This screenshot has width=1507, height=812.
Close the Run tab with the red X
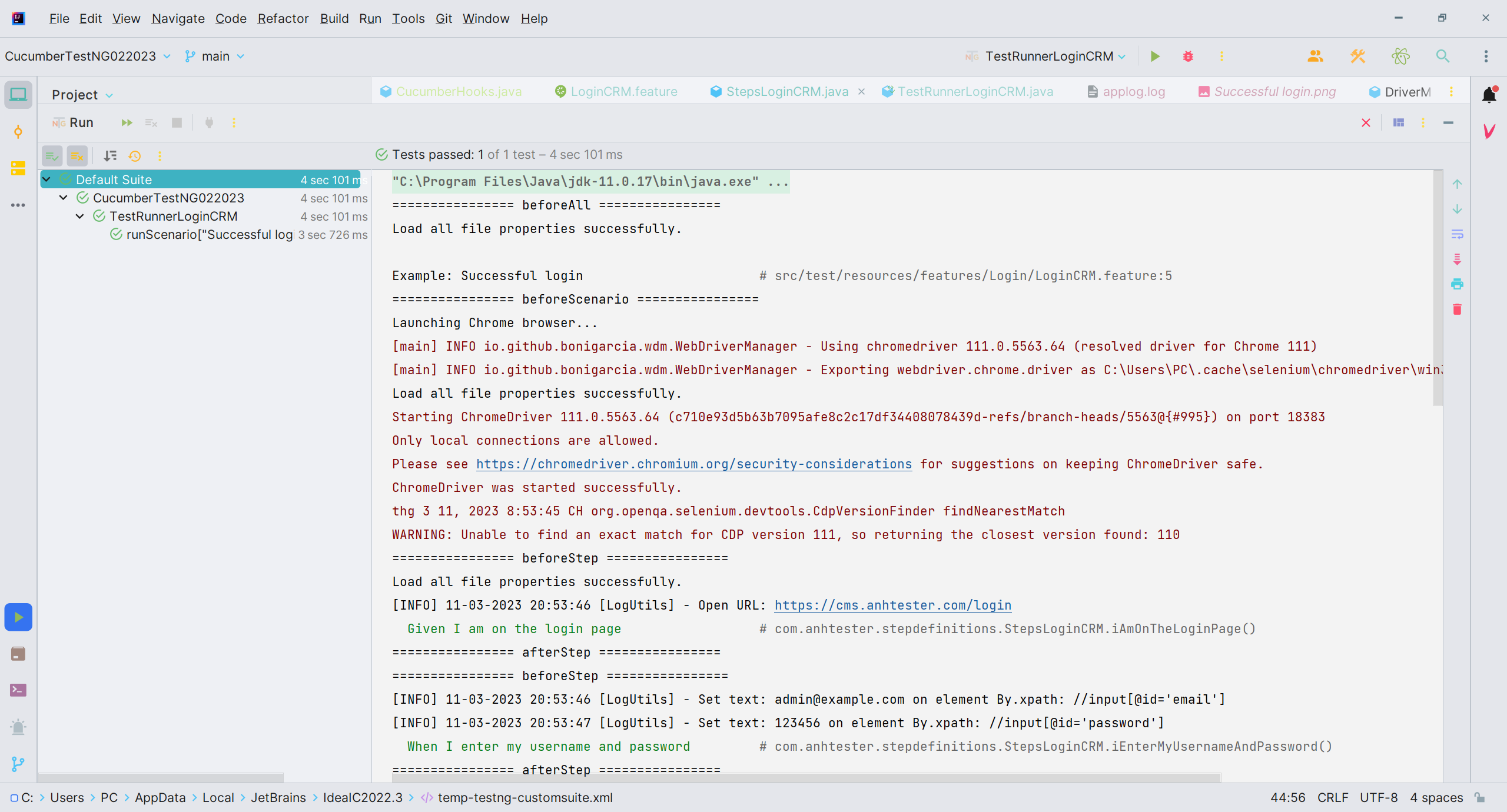[x=1366, y=123]
